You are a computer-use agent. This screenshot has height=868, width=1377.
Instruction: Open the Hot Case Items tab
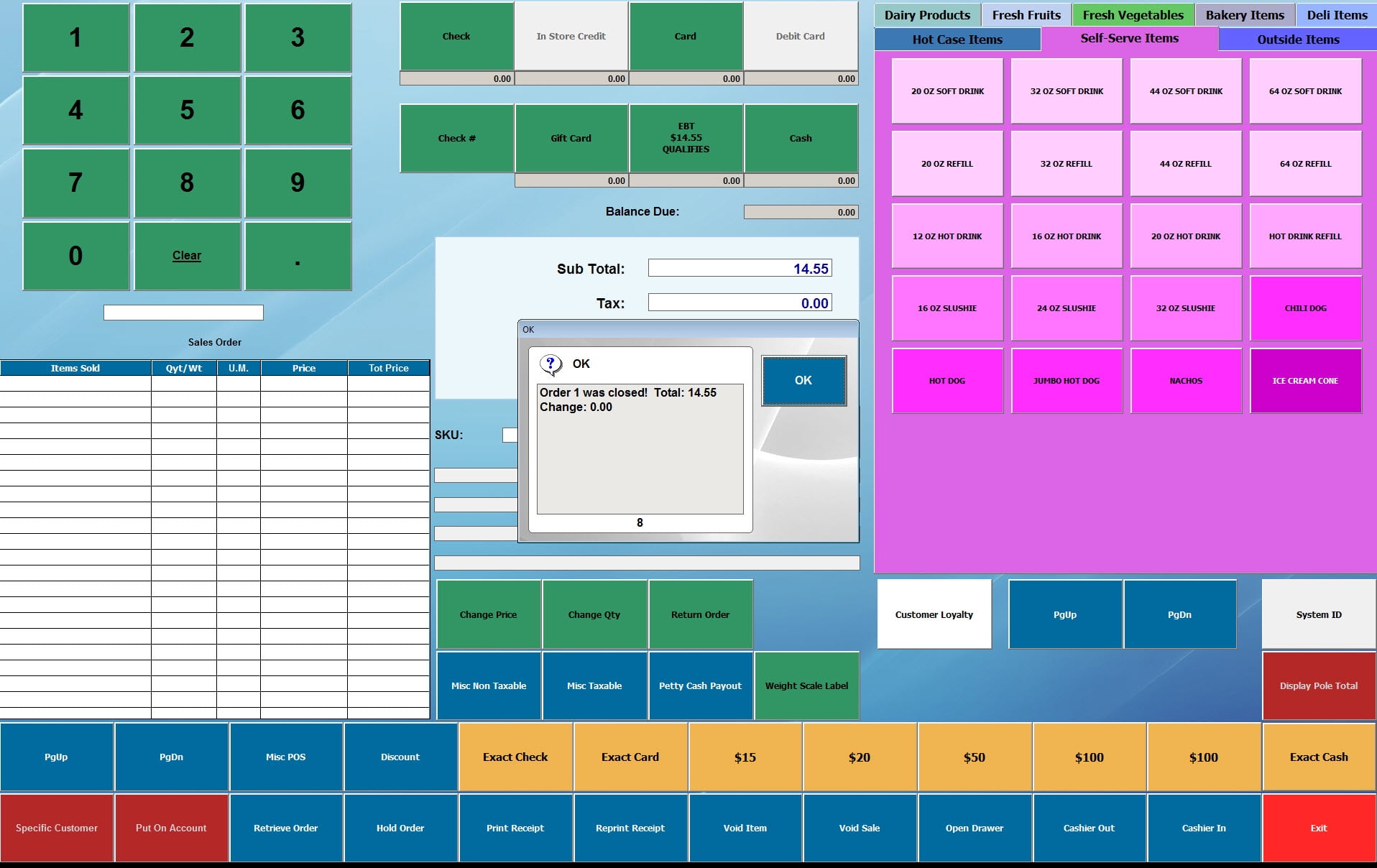[957, 40]
